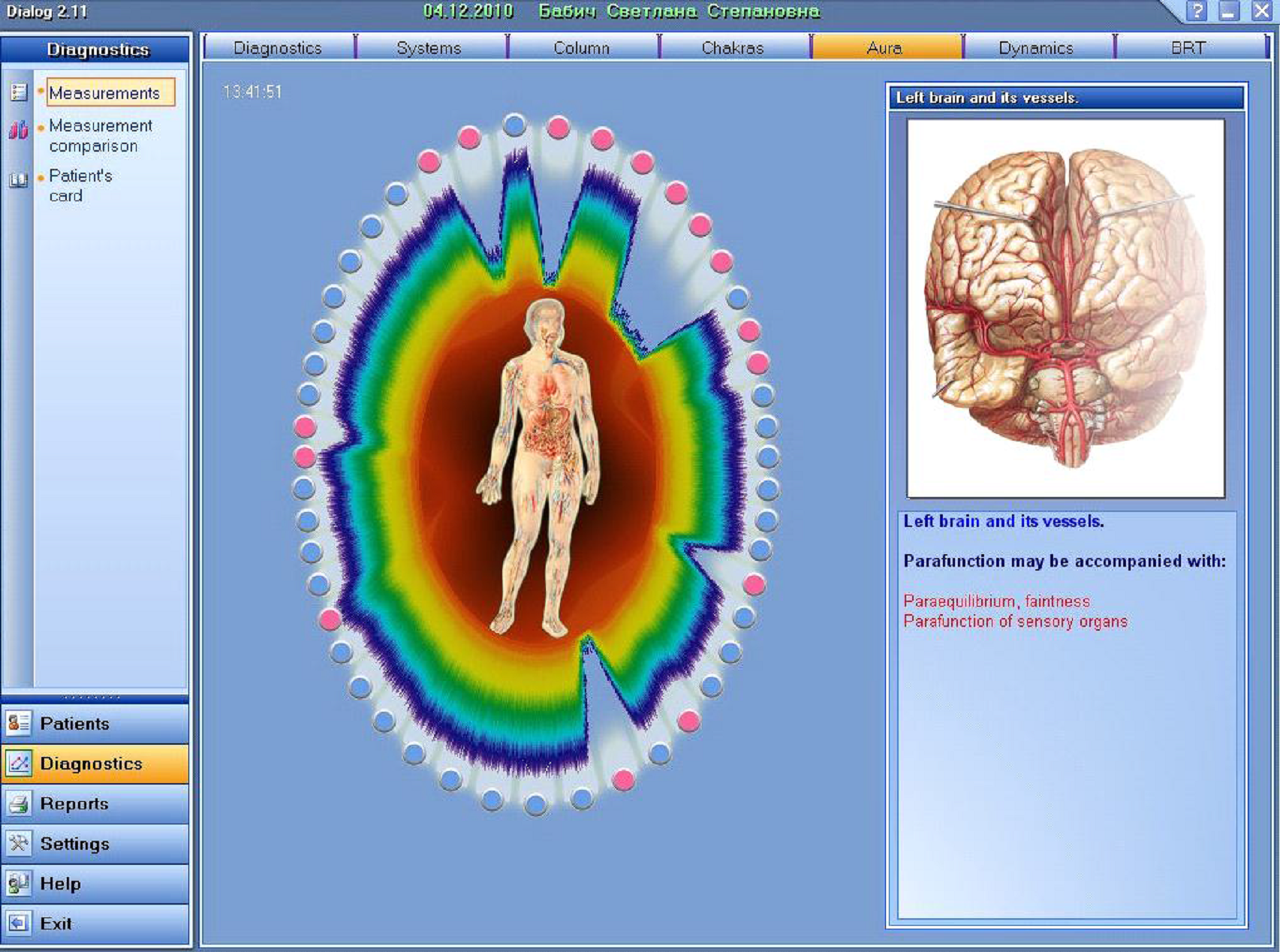Click the Settings tools icon
Image resolution: width=1280 pixels, height=952 pixels.
pyautogui.click(x=19, y=843)
